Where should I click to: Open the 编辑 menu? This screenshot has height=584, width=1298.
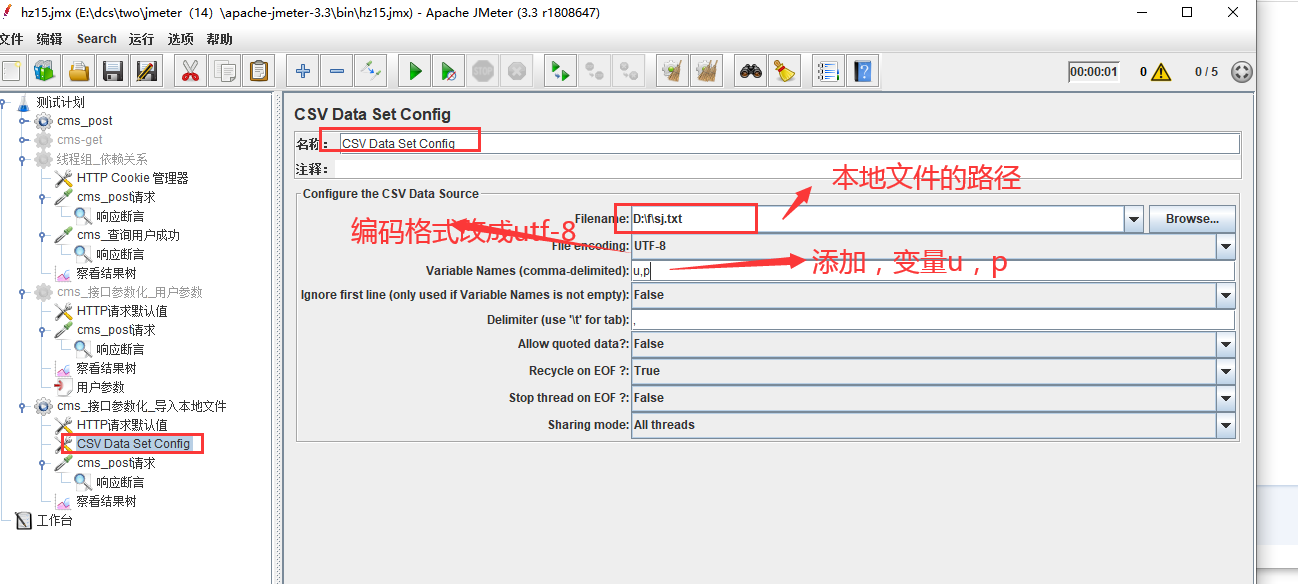(x=49, y=39)
